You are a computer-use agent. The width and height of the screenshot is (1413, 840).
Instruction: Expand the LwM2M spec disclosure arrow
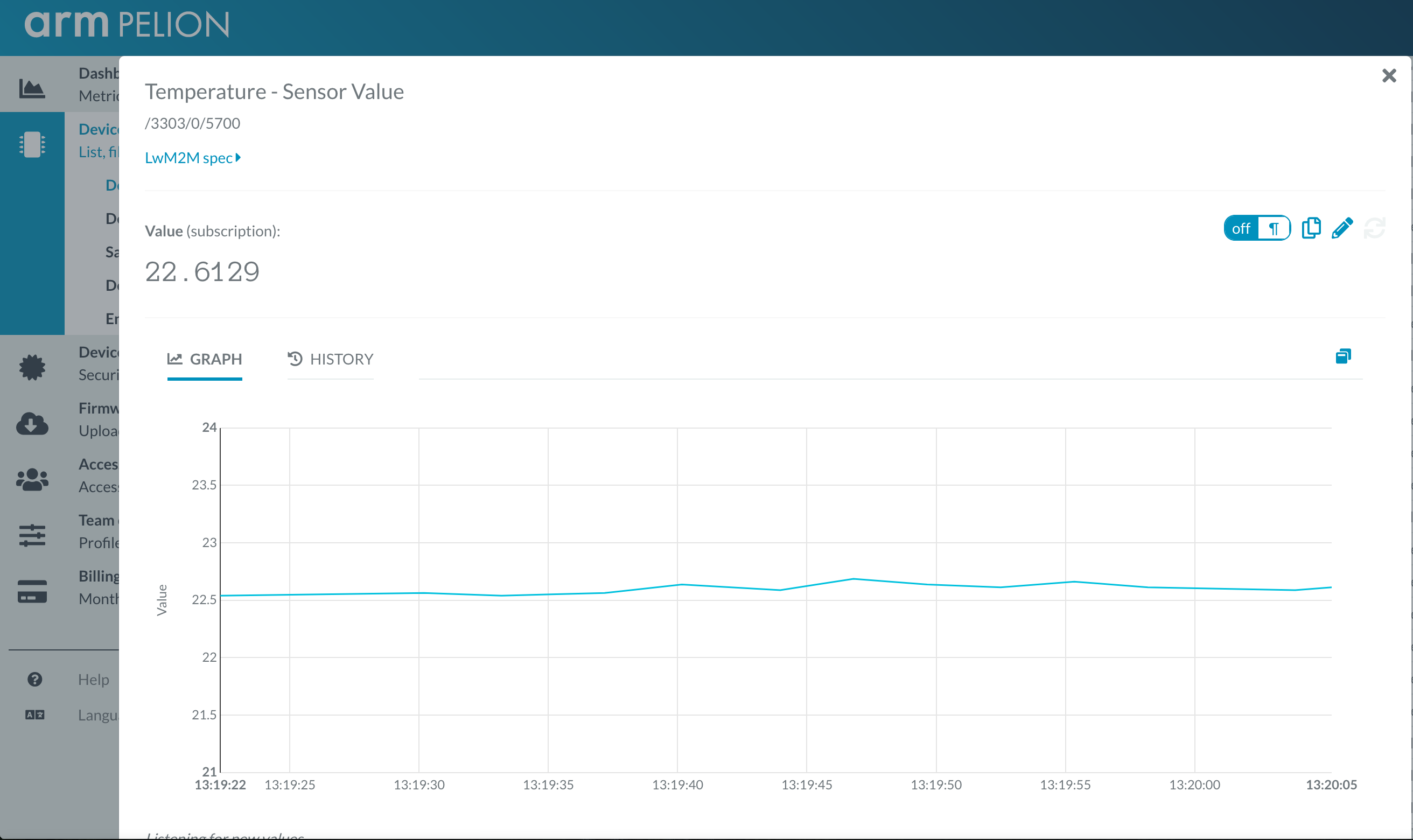point(238,157)
